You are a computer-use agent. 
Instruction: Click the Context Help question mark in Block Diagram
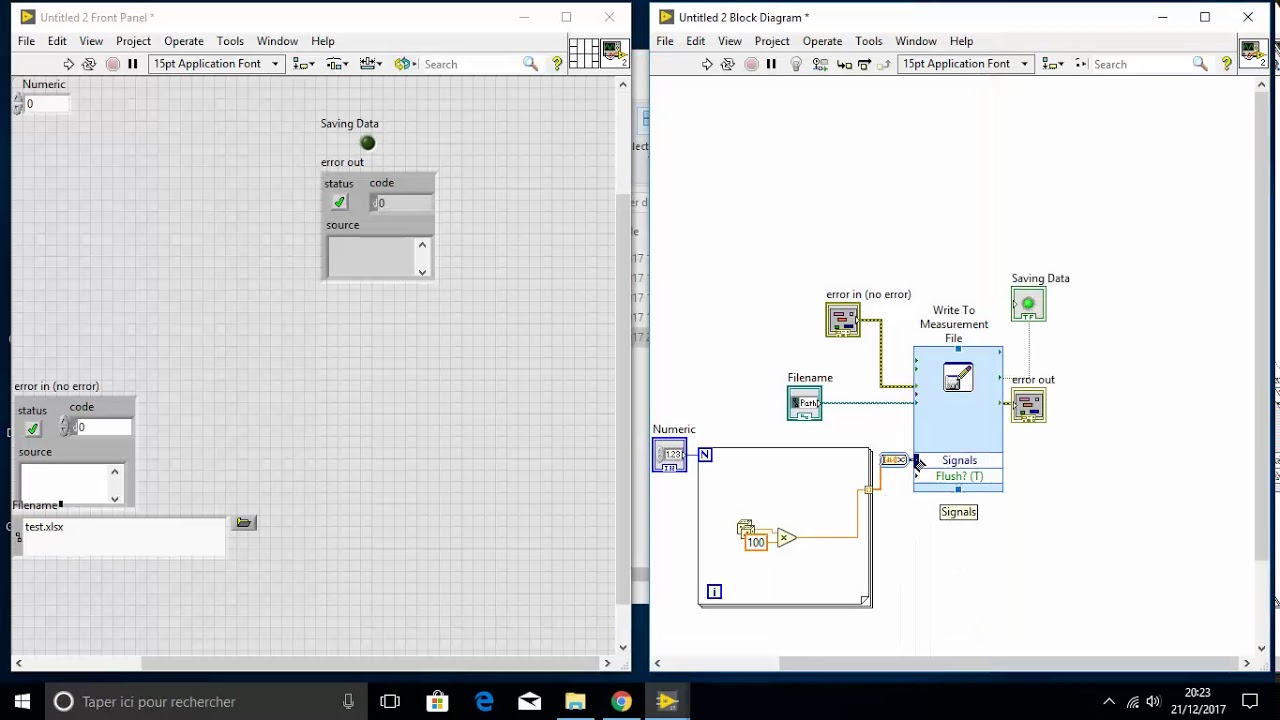click(x=1226, y=64)
